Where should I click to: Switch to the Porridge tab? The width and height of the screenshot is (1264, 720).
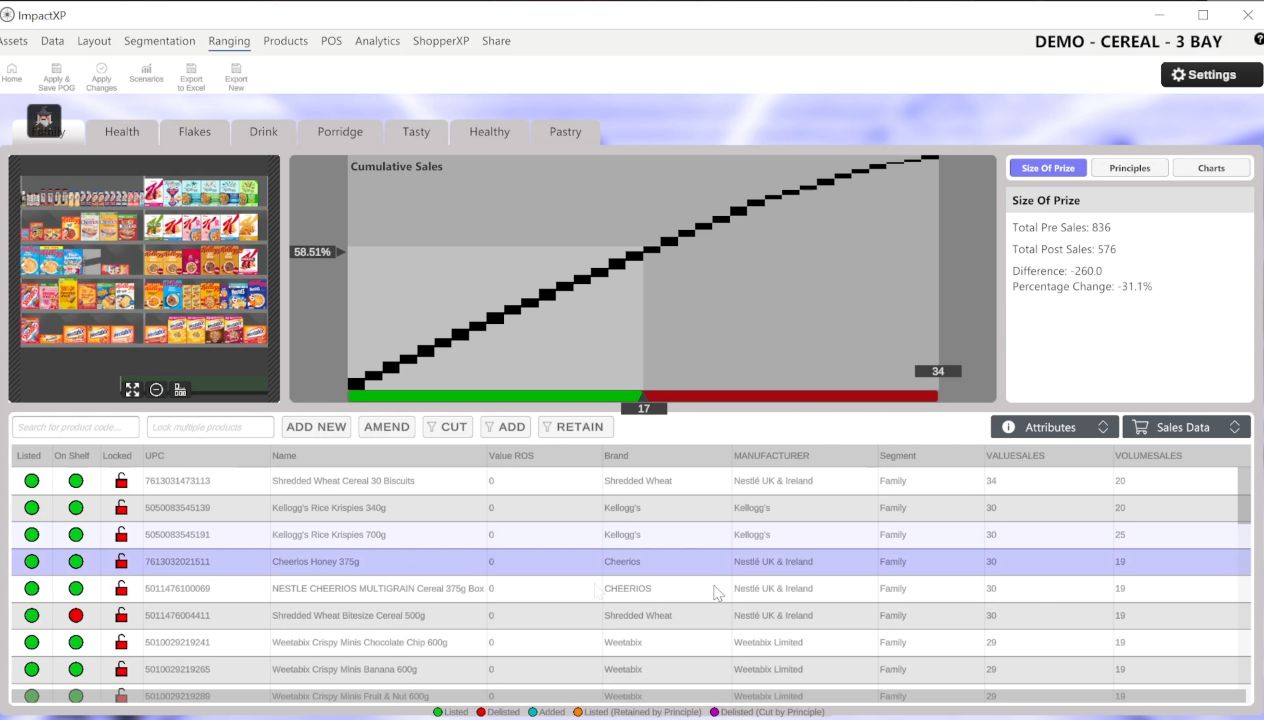click(340, 131)
